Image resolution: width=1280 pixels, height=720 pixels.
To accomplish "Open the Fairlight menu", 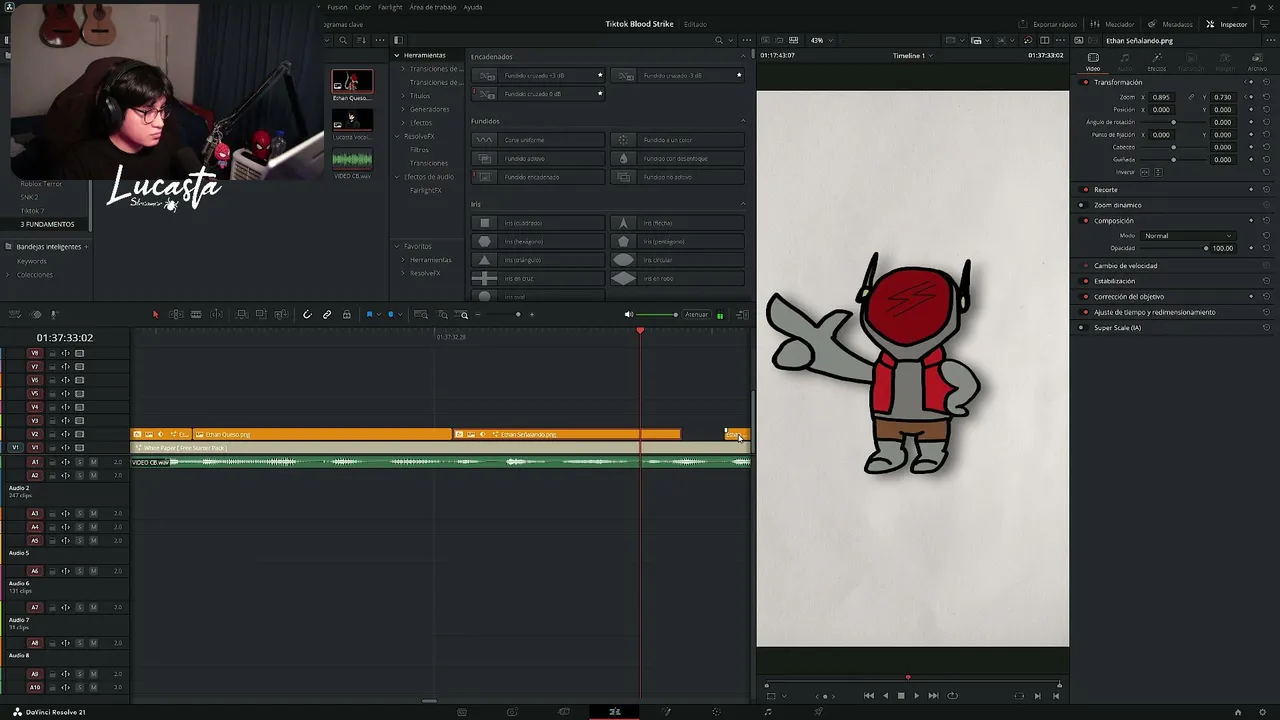I will point(390,7).
